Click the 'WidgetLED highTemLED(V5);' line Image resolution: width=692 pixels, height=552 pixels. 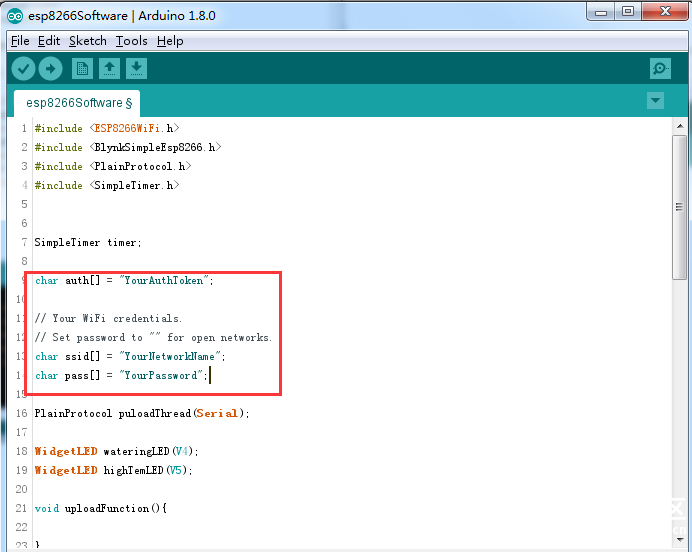[x=113, y=470]
